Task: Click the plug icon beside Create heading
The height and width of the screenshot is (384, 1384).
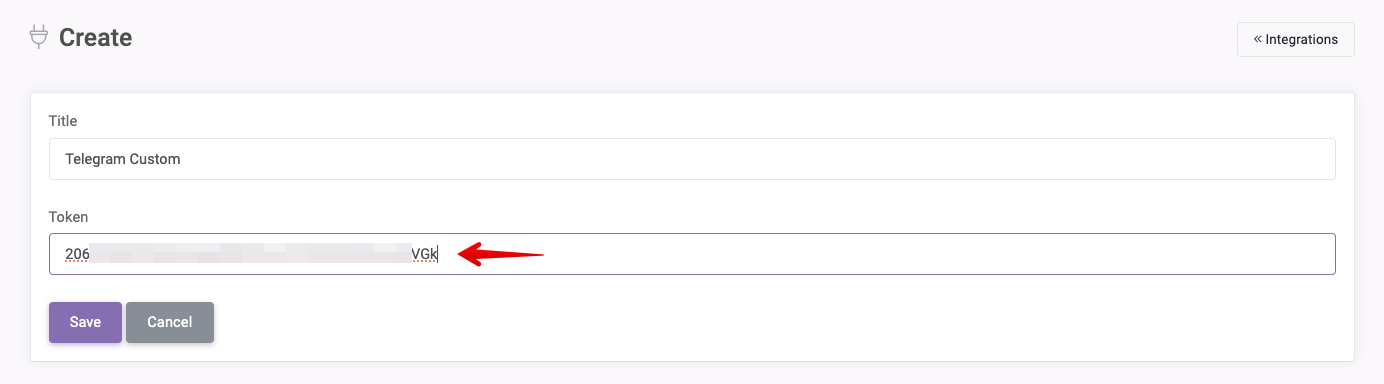Action: [x=39, y=37]
